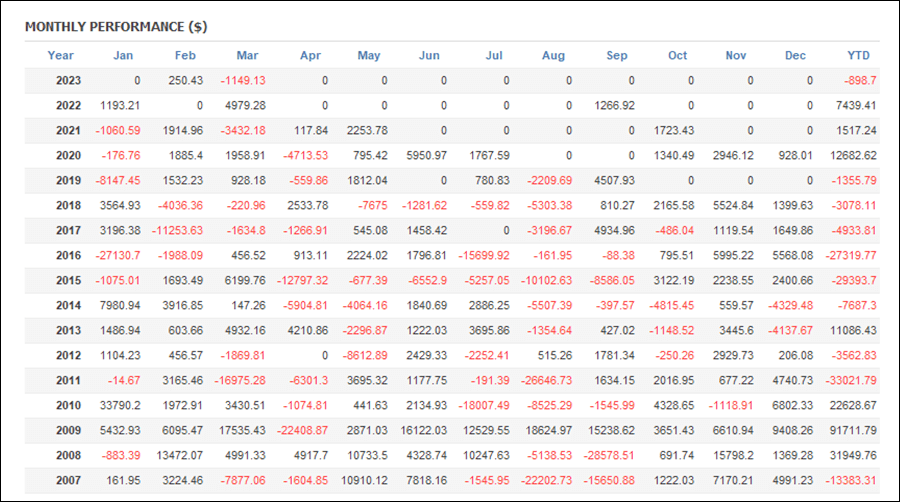Select the Mar column header

[x=247, y=55]
